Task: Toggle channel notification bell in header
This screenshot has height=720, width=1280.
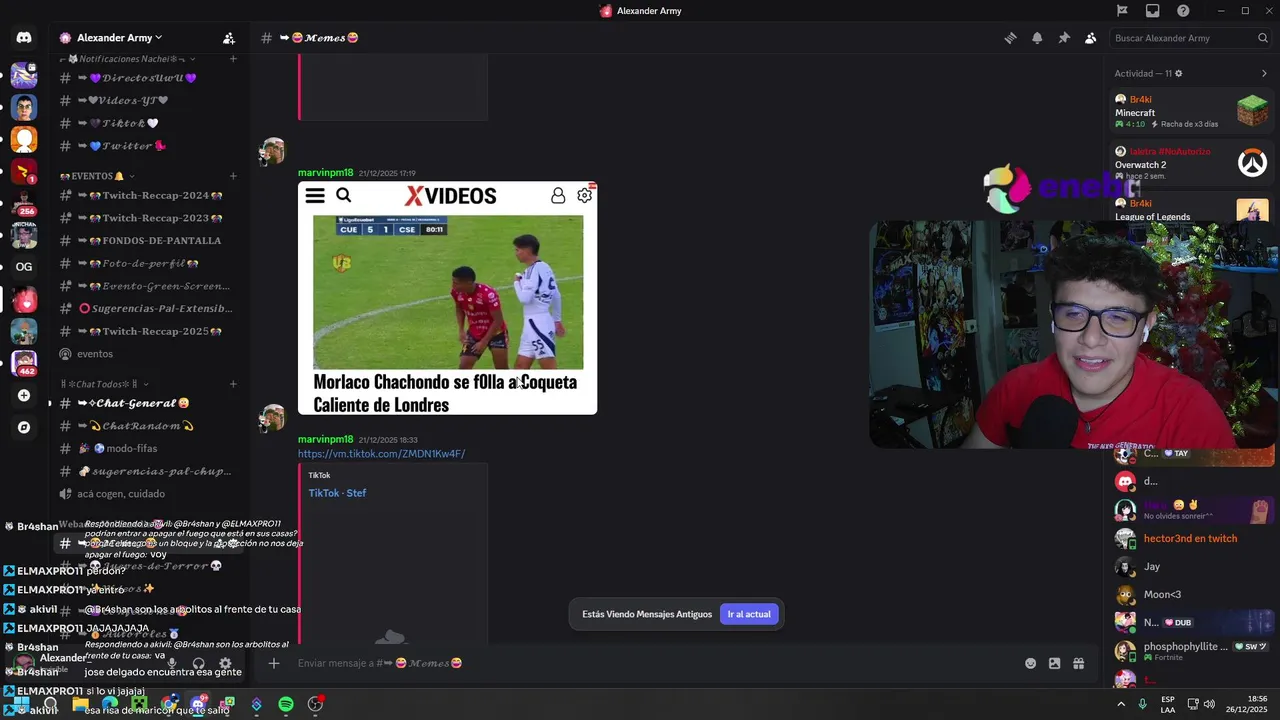Action: 1037,38
